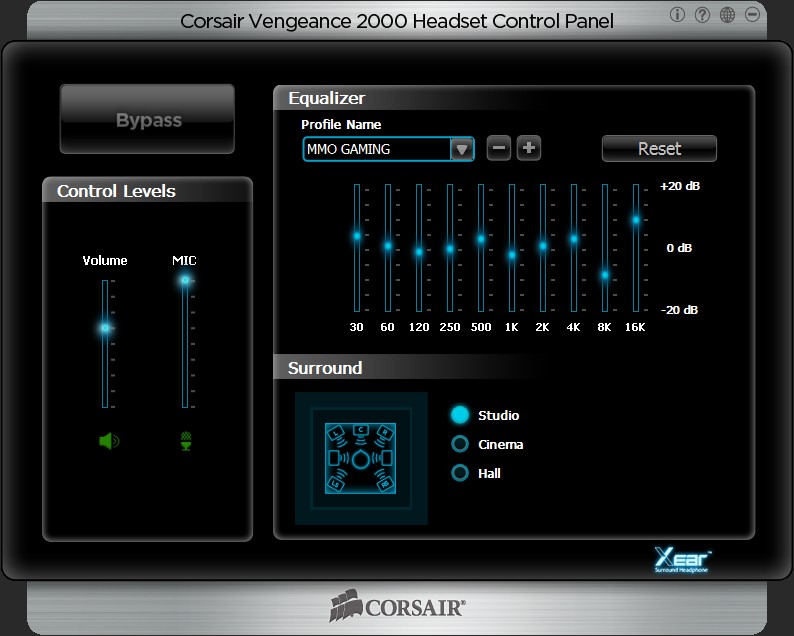Click the Volume slider handle
This screenshot has width=794, height=636.
[105, 328]
